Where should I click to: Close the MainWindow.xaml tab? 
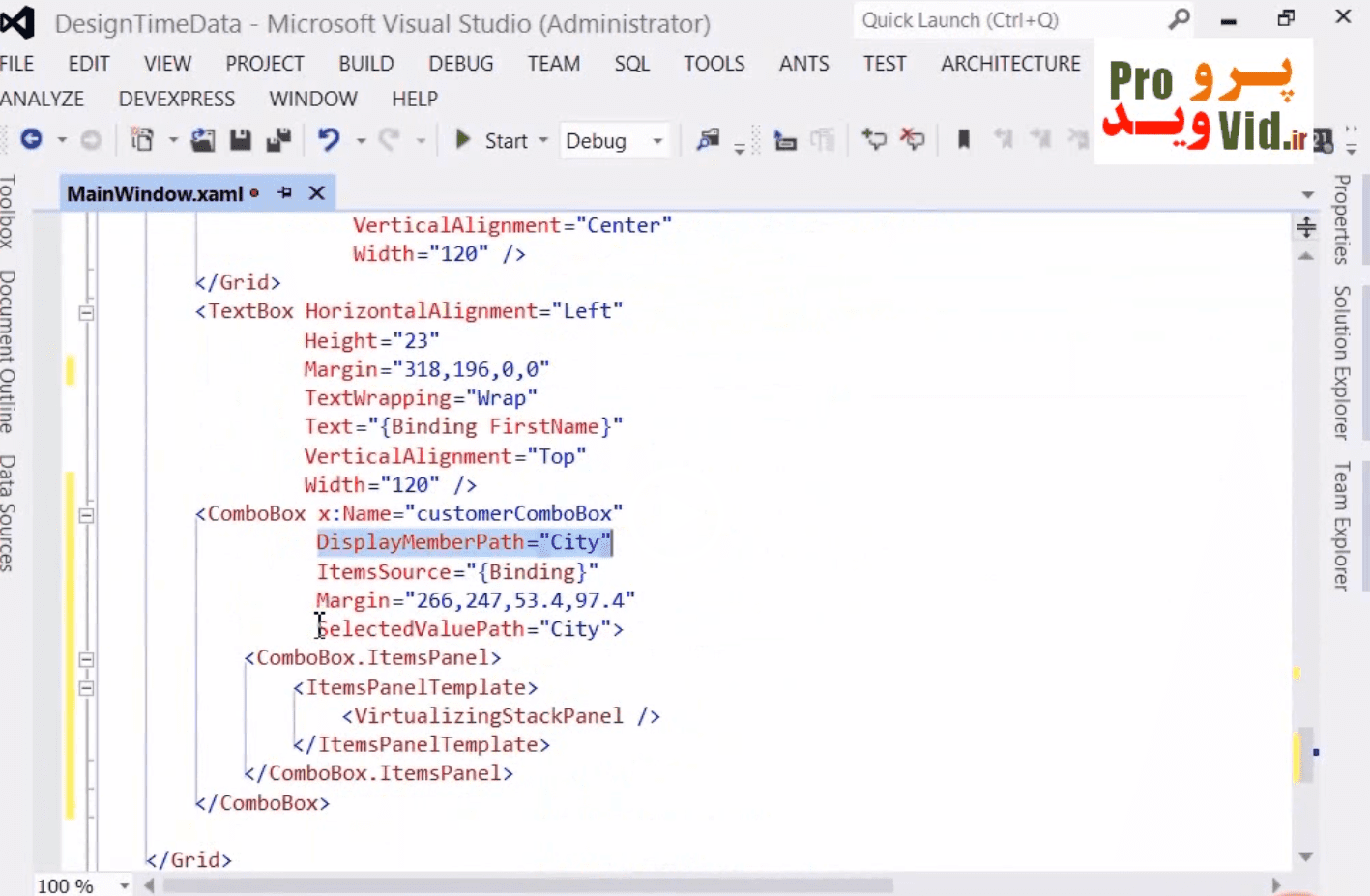tap(316, 193)
